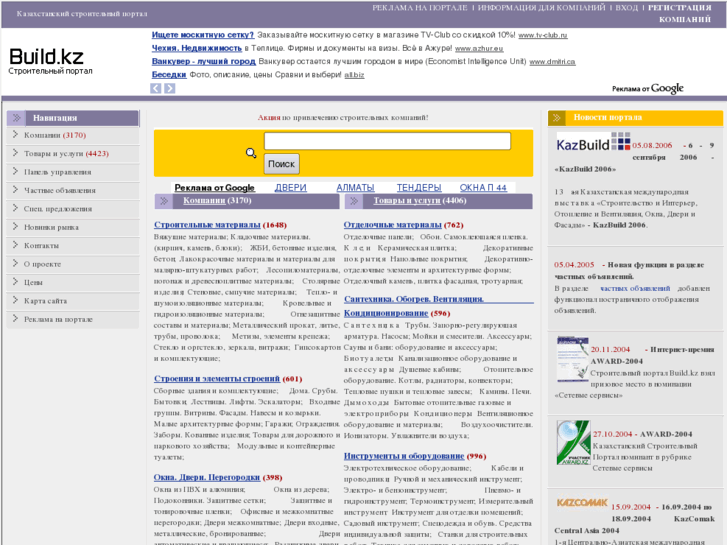Image resolution: width=727 pixels, height=545 pixels.
Task: Click the chevron next to Частные объявления
Action: pos(15,190)
